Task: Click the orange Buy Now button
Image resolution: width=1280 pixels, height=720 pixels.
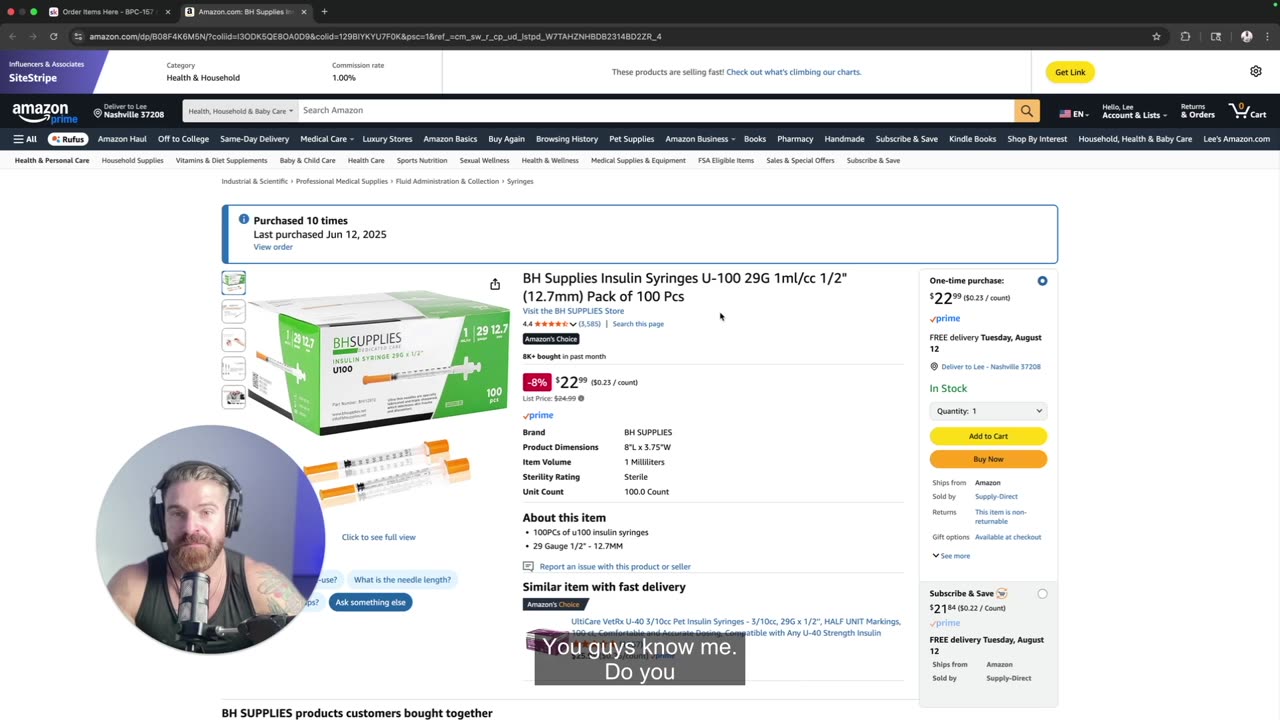Action: (x=988, y=459)
